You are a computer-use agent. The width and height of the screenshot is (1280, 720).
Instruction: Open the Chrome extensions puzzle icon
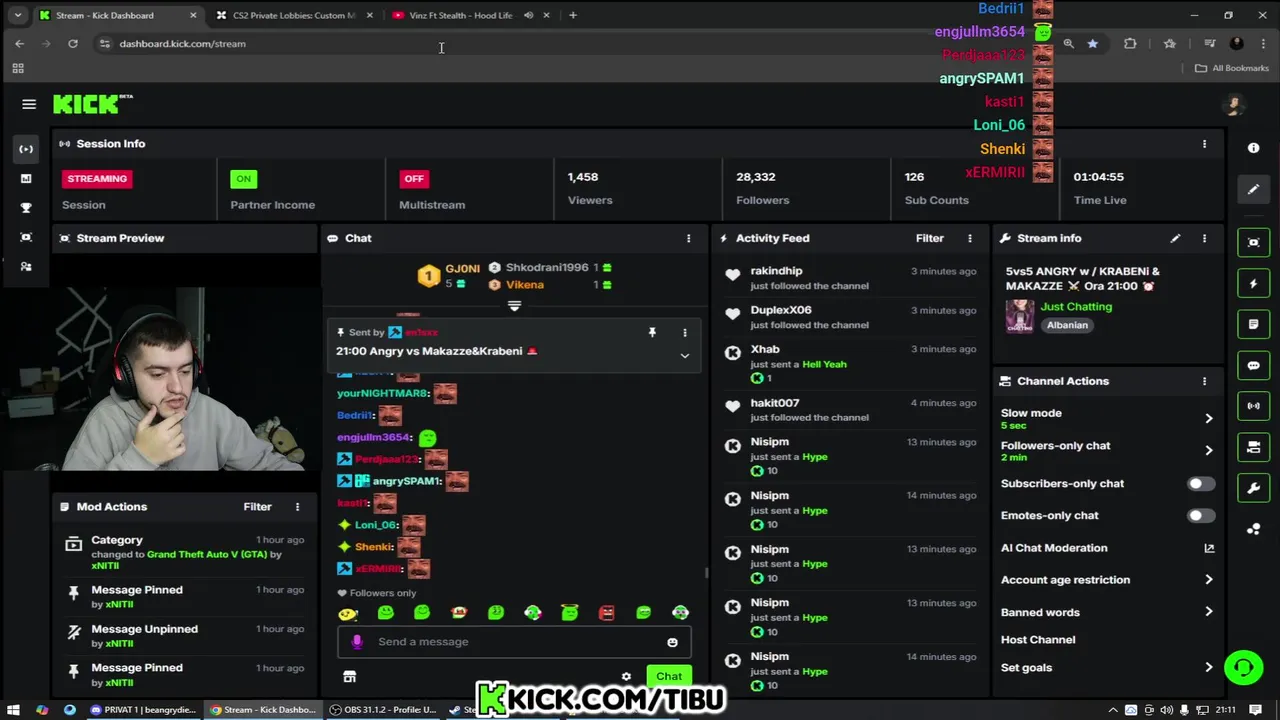tap(1130, 44)
